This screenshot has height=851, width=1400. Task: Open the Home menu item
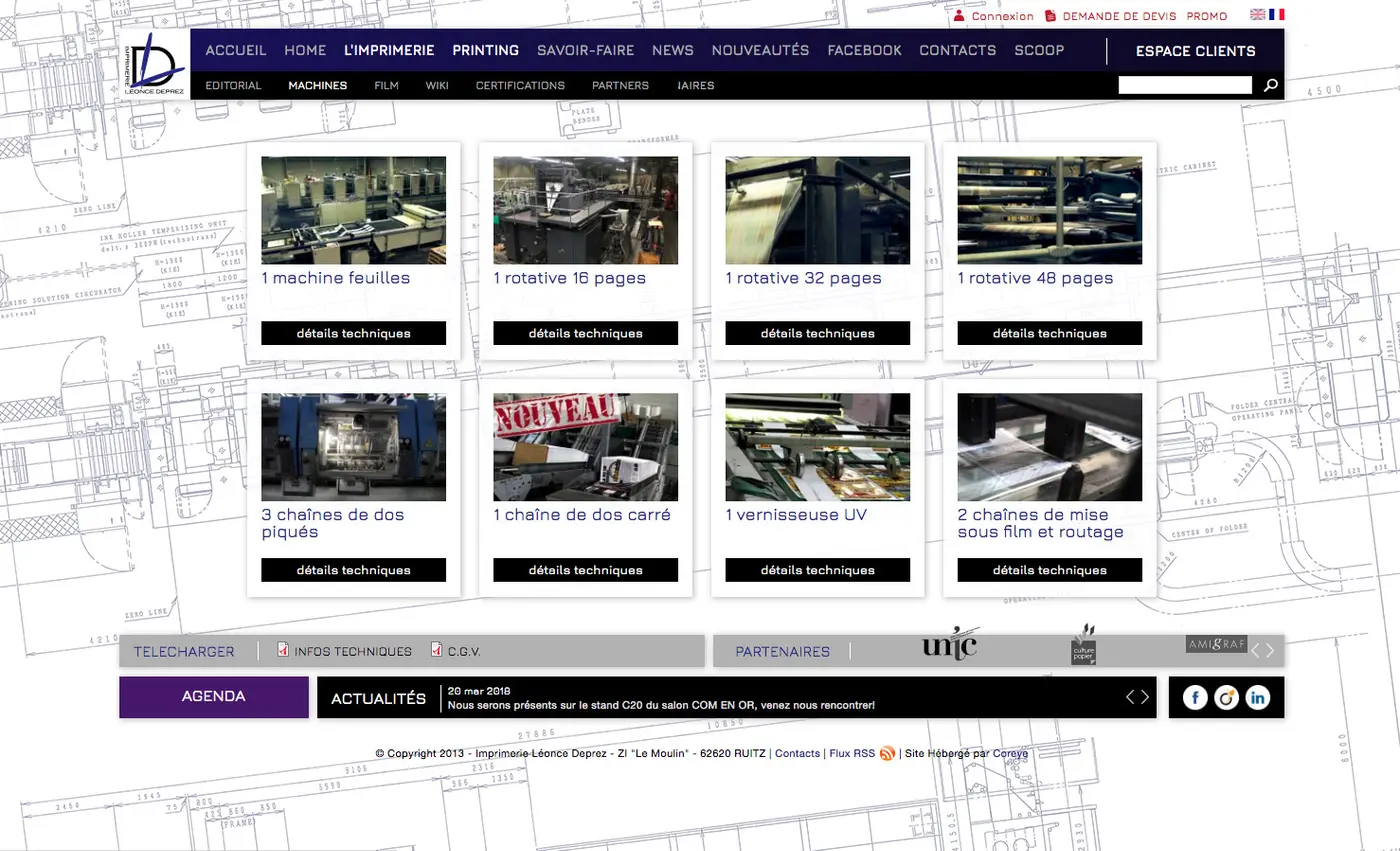(x=305, y=50)
